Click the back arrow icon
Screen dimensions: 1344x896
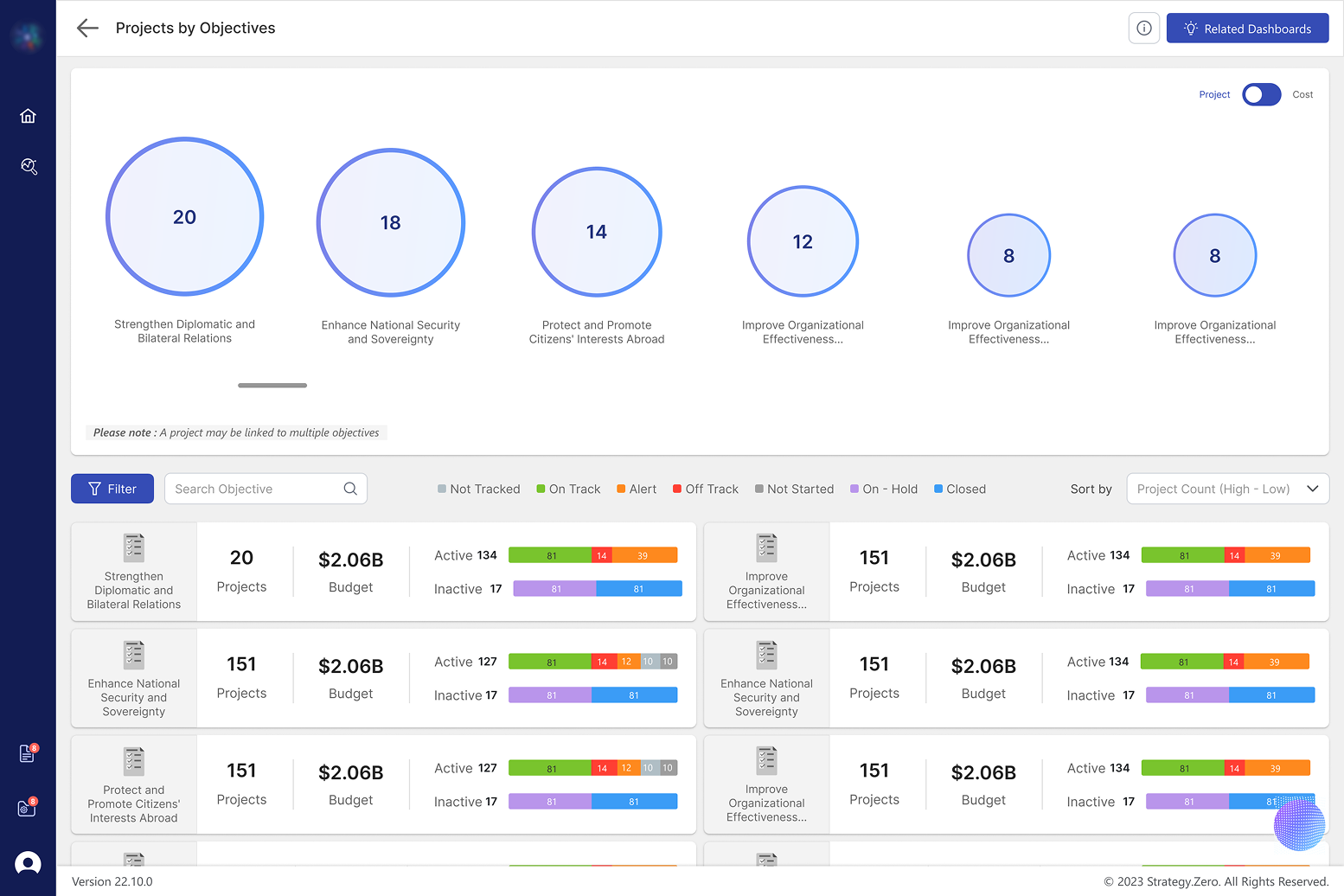click(87, 29)
